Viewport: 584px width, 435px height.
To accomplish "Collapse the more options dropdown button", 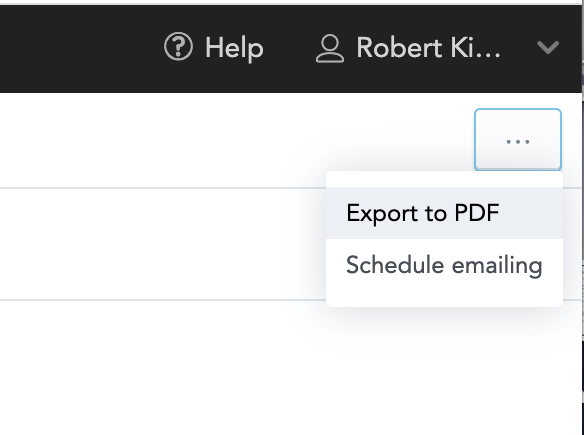I will (x=518, y=140).
